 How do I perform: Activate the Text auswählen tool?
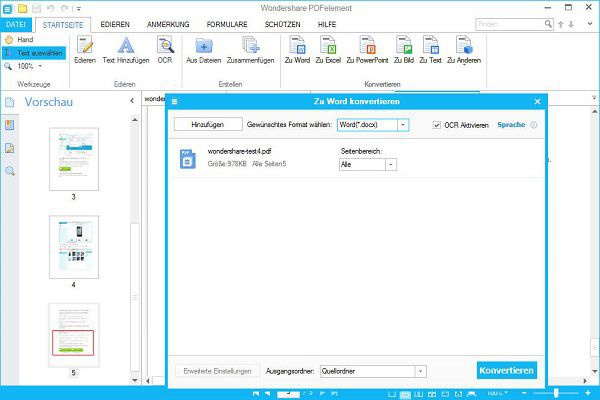[34, 53]
